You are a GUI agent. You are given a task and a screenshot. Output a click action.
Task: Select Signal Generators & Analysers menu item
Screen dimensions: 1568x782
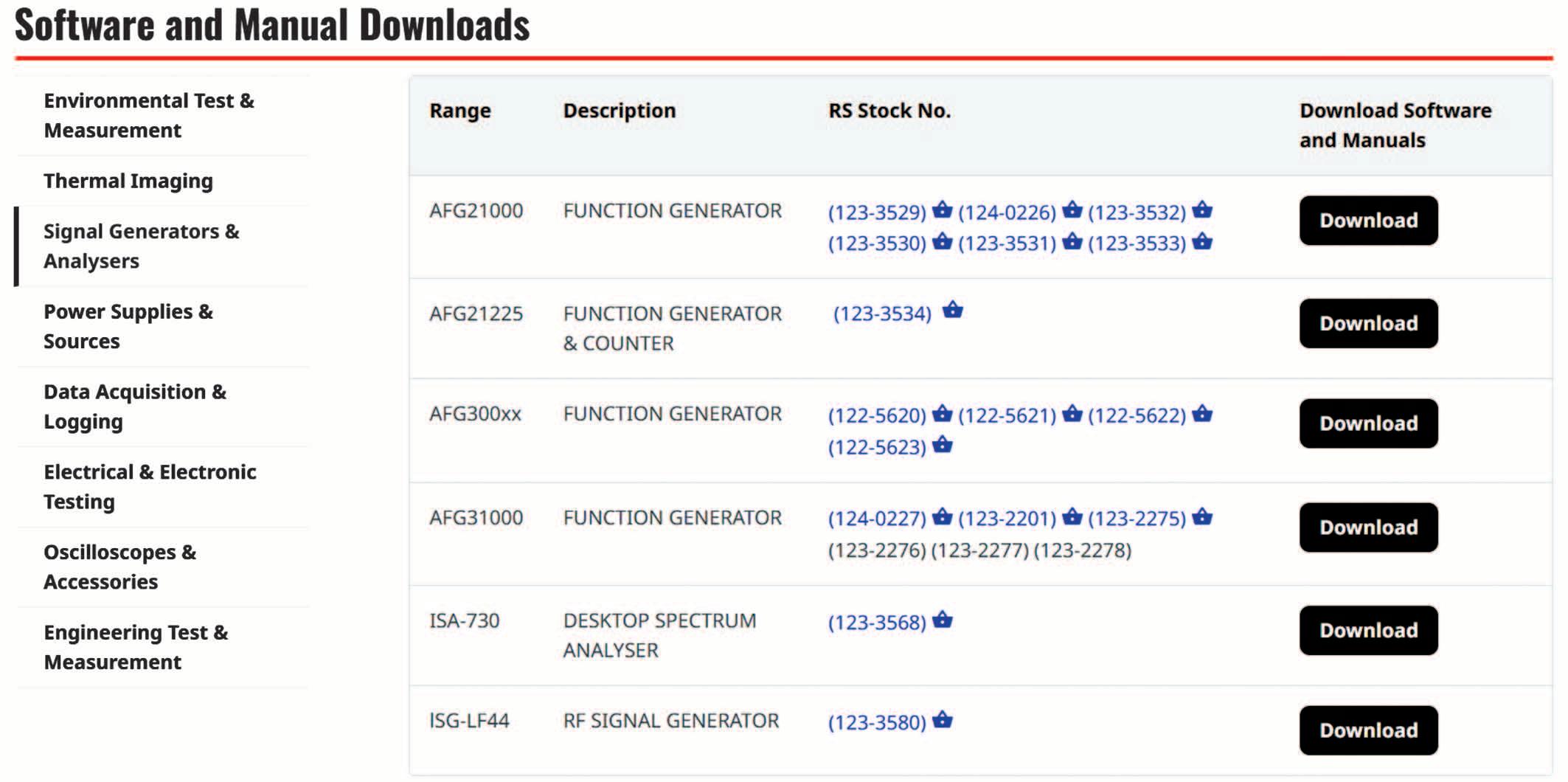[x=142, y=246]
